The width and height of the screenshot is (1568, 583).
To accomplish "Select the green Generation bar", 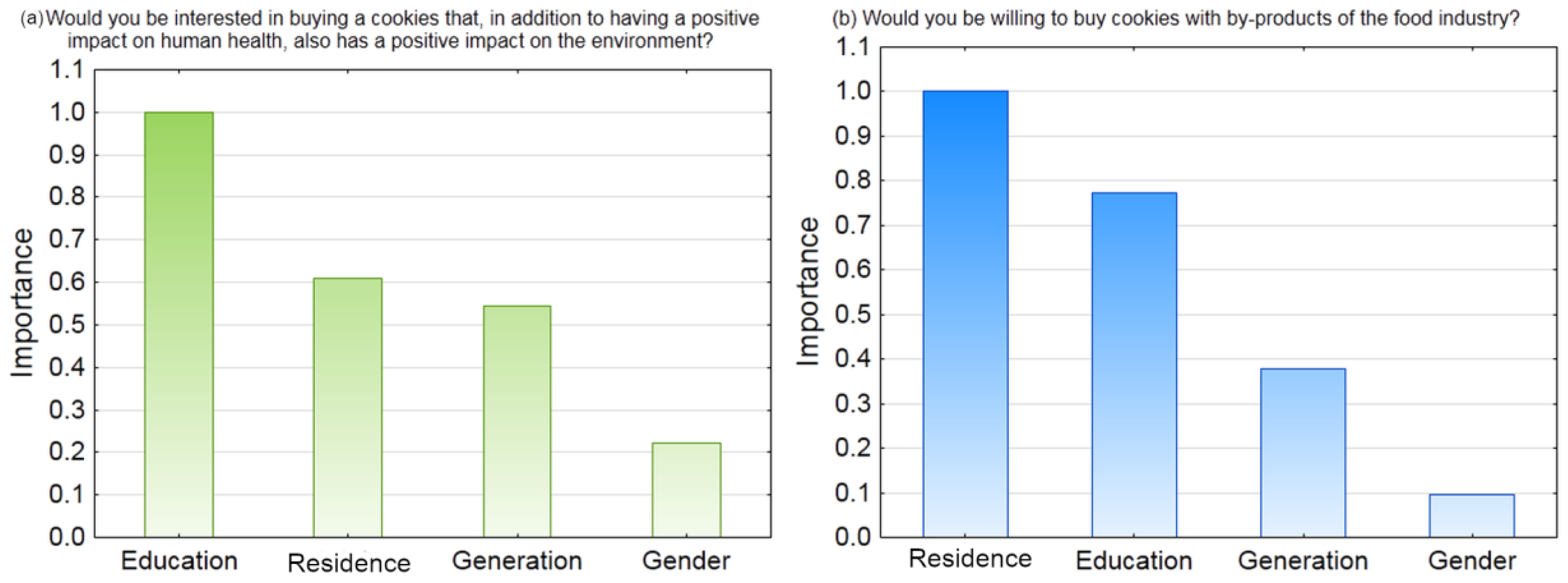I will (x=517, y=421).
